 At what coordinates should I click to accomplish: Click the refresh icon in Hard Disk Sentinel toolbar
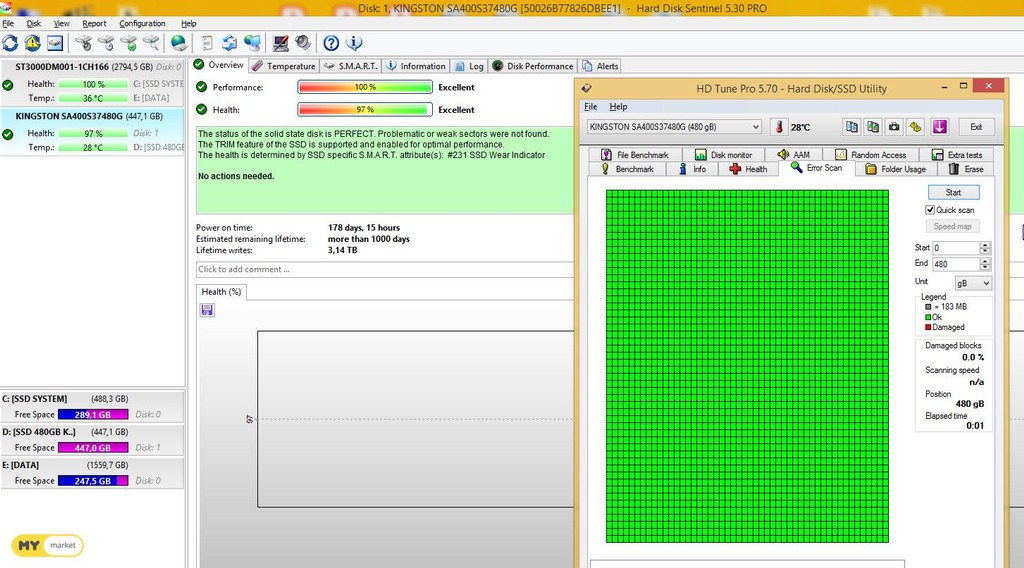click(x=11, y=43)
